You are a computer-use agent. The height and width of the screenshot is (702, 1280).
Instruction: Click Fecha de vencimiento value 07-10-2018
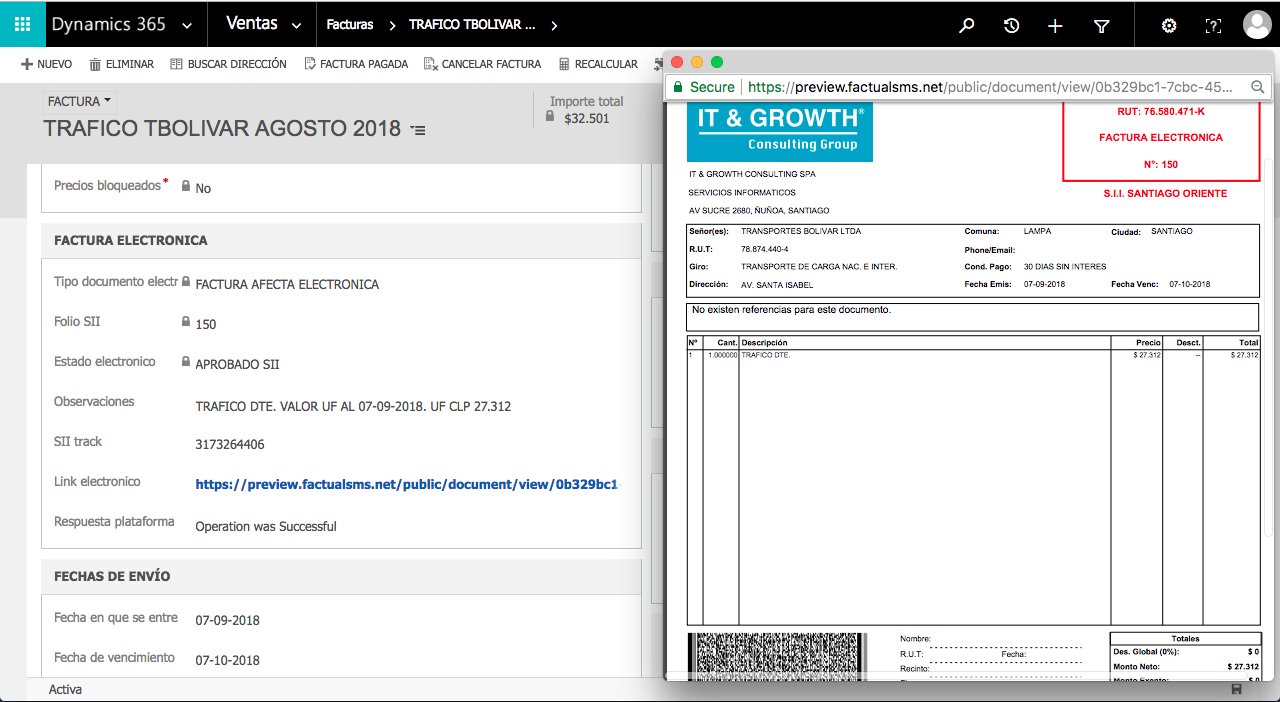[228, 660]
